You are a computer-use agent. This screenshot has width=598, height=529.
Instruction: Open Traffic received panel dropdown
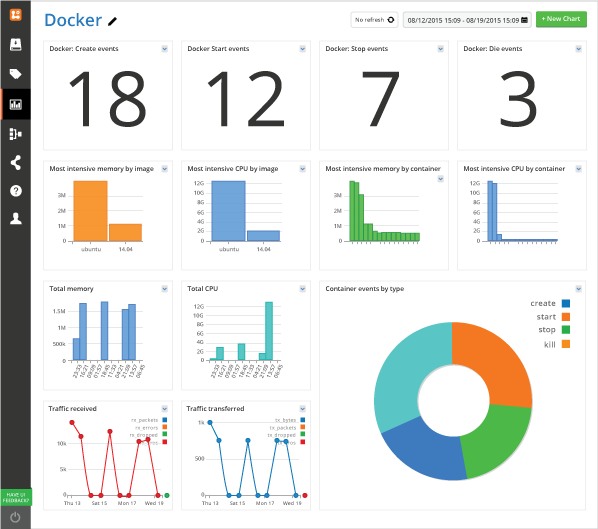click(164, 409)
